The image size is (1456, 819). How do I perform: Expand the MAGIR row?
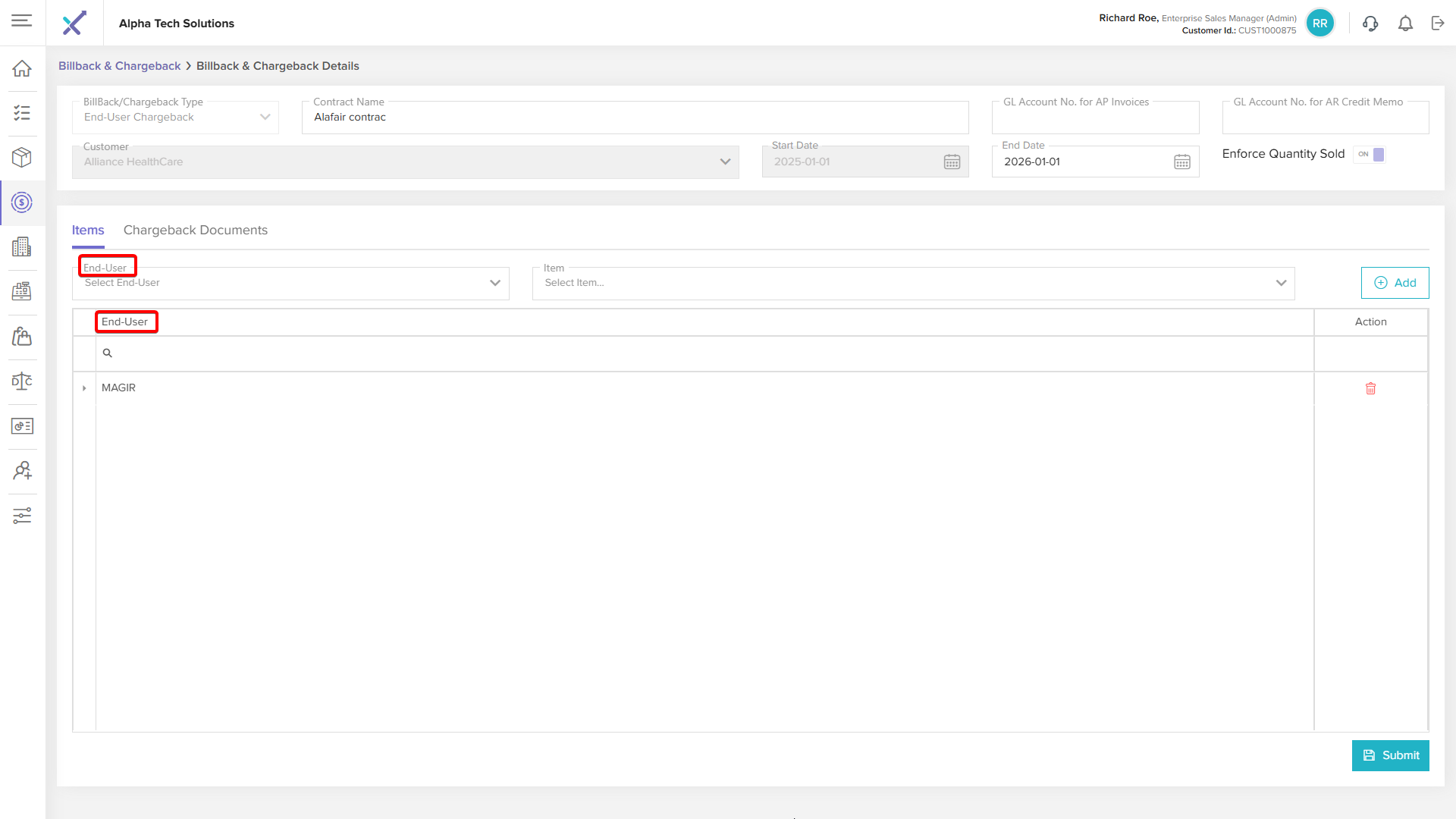click(84, 388)
